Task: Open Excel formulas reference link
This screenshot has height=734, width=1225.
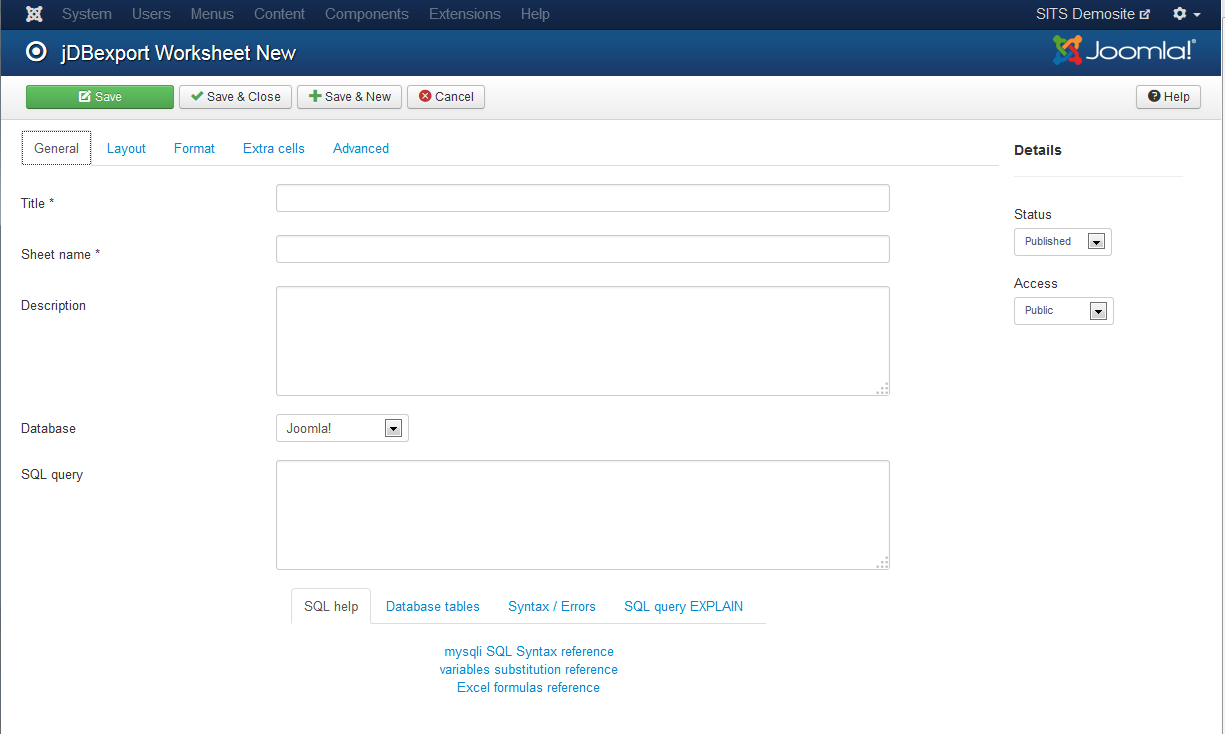Action: coord(528,688)
